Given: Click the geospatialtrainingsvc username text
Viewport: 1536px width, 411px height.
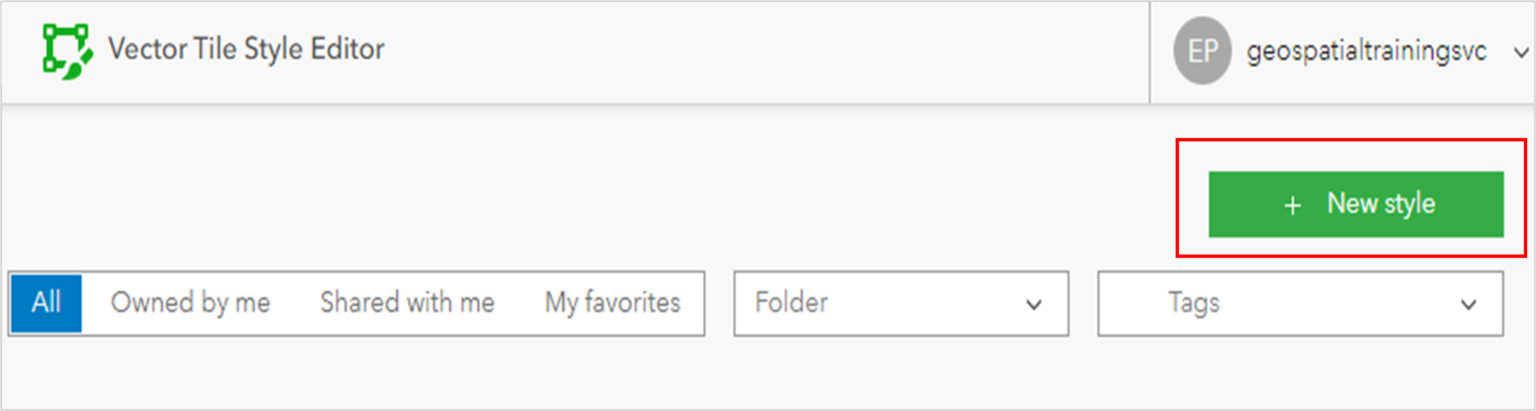Looking at the screenshot, I should 1367,53.
